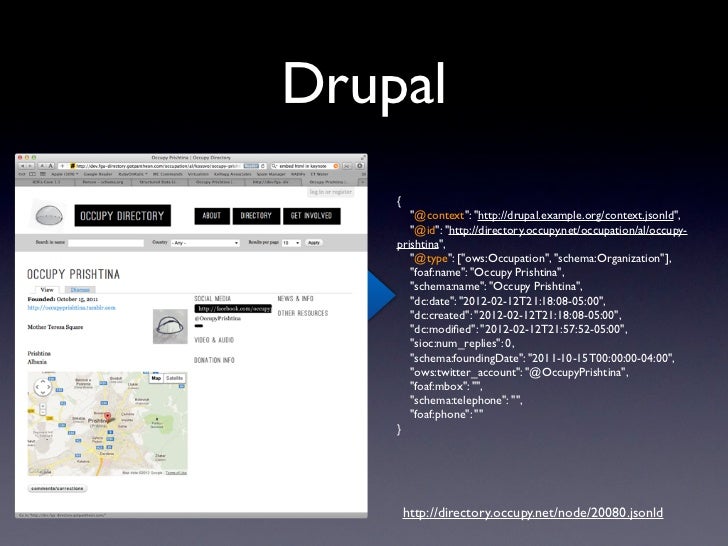Screen dimensions: 728x546
Task: Open the Apple bookmarks folder dropdown
Action: (x=65, y=174)
